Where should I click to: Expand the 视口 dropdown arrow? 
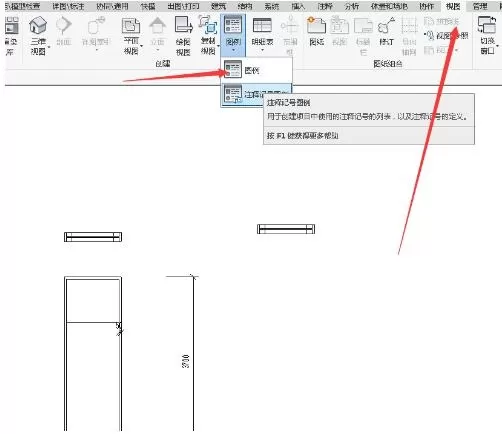point(456,51)
